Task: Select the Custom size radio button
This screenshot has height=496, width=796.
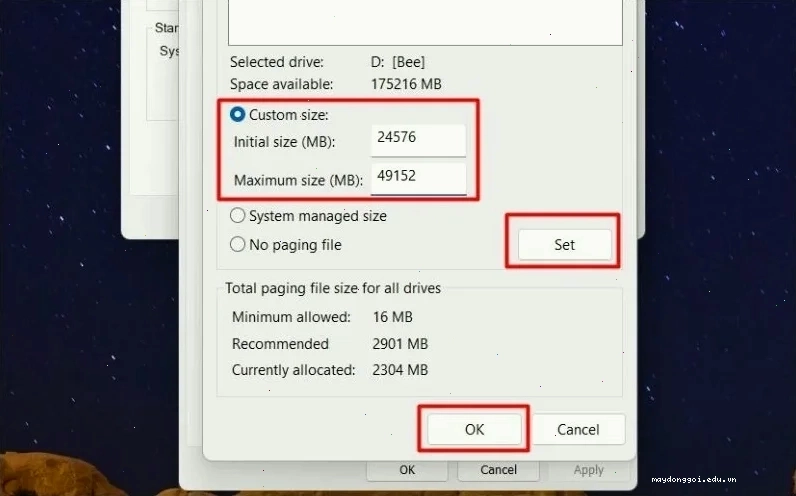Action: pos(237,115)
